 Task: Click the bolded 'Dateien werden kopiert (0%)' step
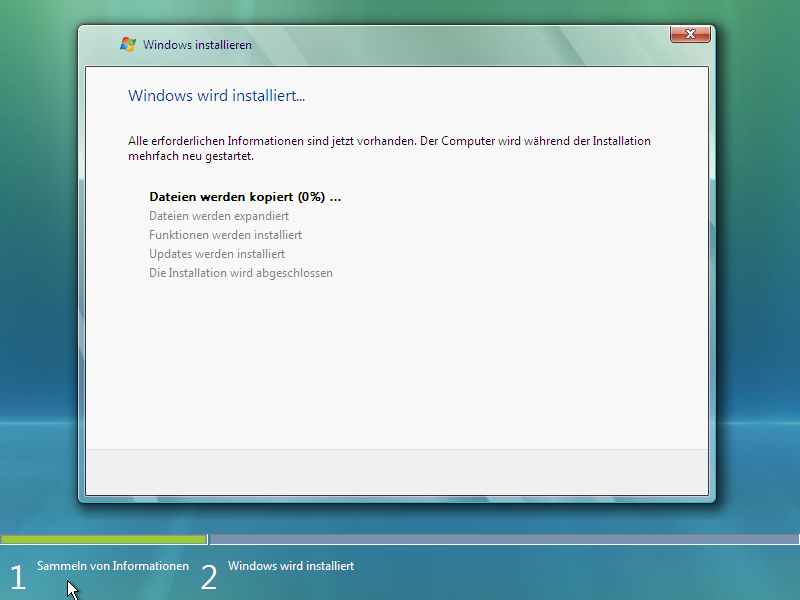pos(245,196)
